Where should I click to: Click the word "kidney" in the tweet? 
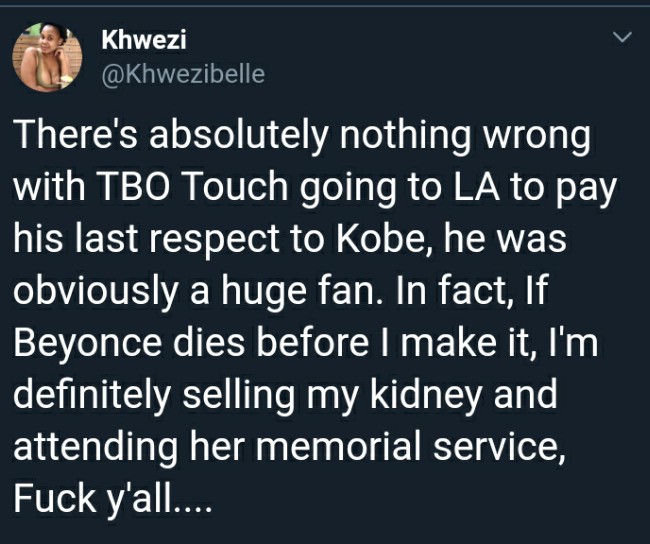point(426,395)
